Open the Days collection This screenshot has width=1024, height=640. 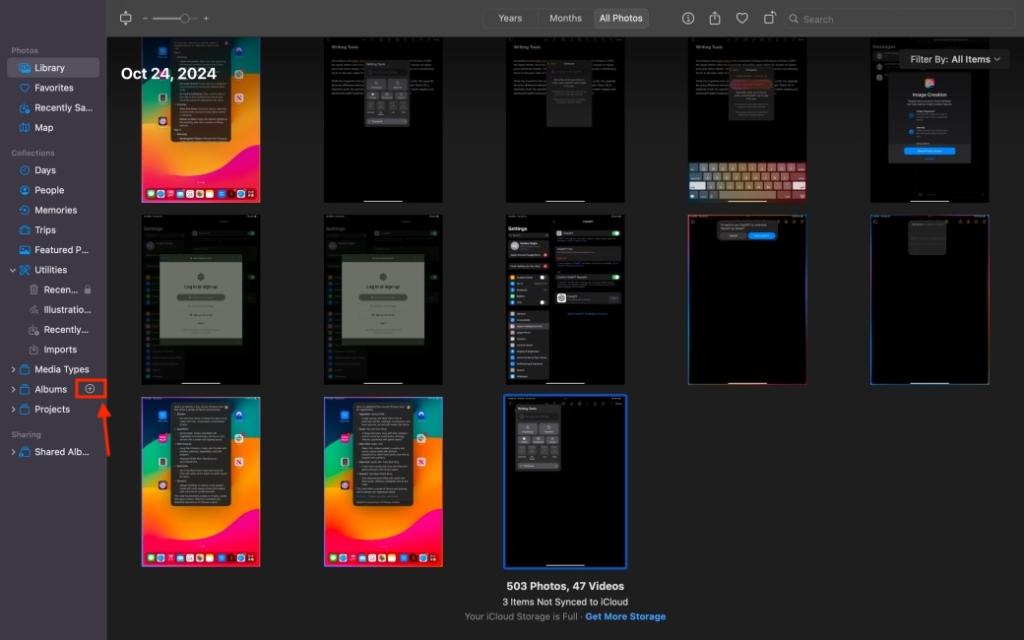pyautogui.click(x=54, y=170)
